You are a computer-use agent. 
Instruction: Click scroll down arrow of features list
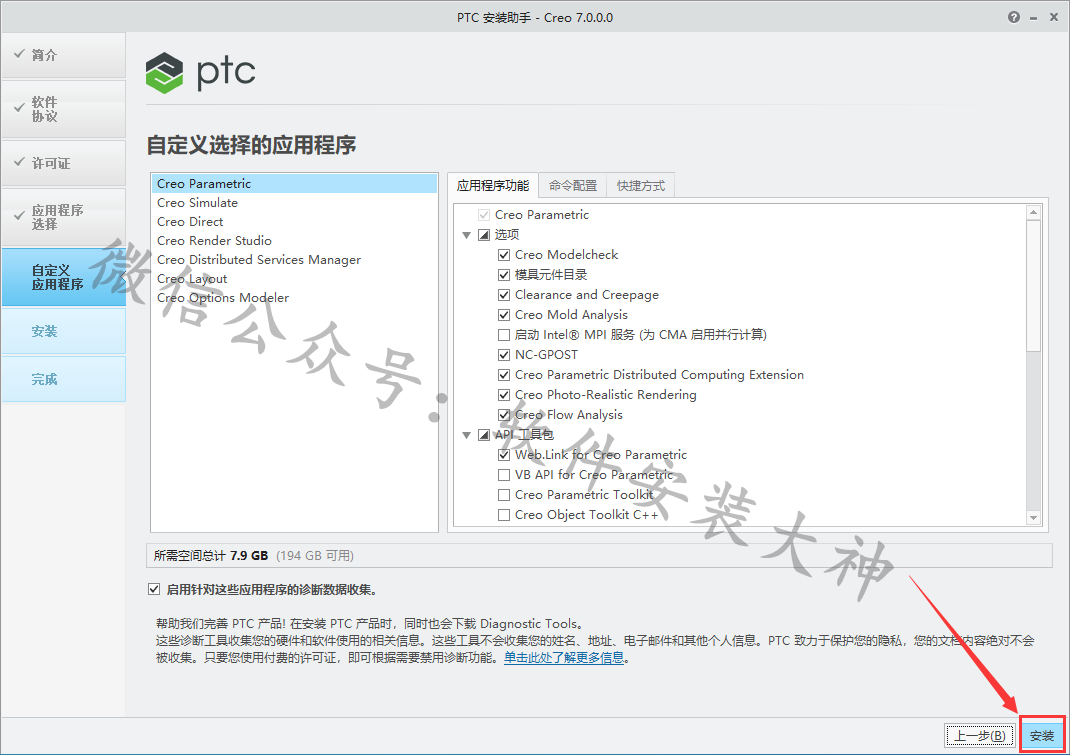(1033, 518)
